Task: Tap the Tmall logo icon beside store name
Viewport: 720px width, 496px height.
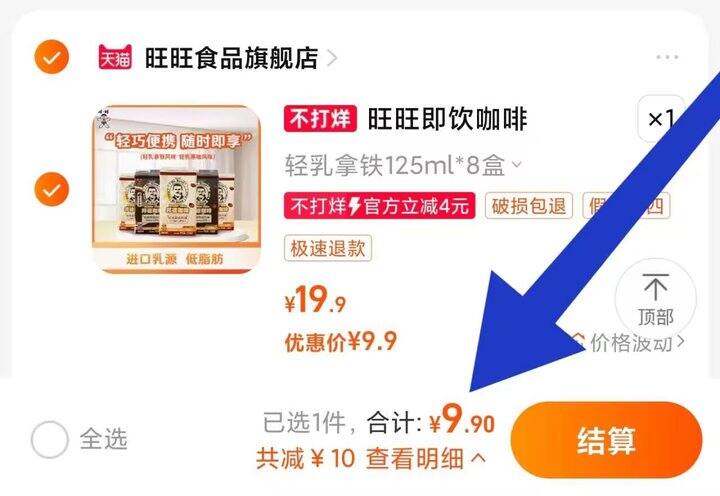Action: 115,57
